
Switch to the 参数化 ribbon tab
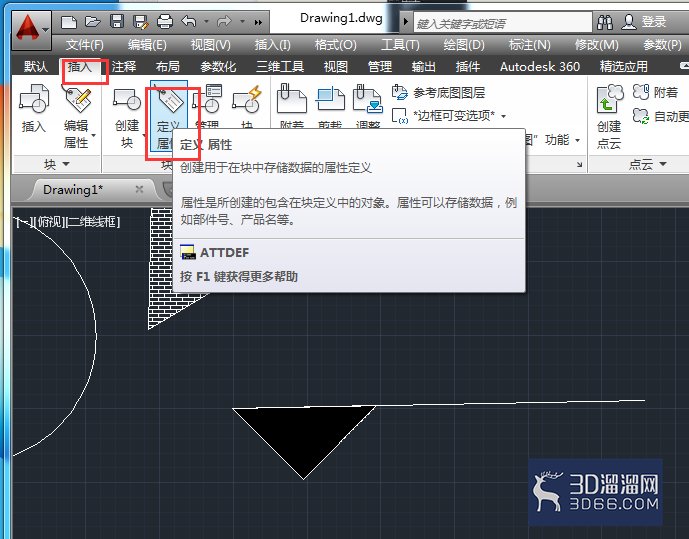218,67
